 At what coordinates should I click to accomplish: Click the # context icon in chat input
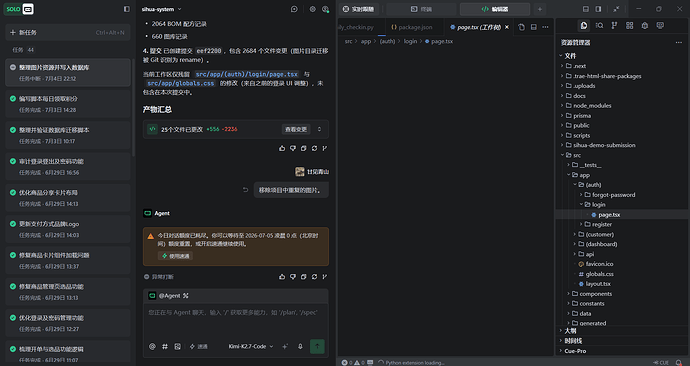click(165, 347)
